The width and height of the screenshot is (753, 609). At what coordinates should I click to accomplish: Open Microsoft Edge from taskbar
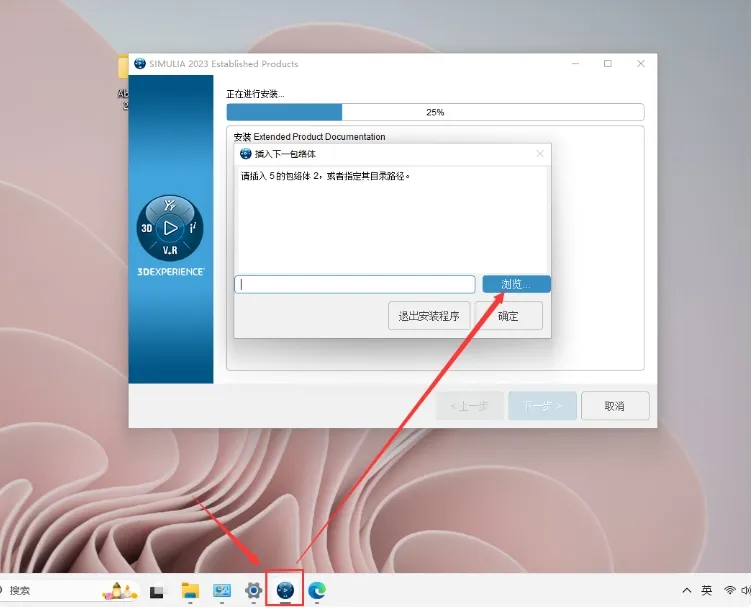coord(317,590)
